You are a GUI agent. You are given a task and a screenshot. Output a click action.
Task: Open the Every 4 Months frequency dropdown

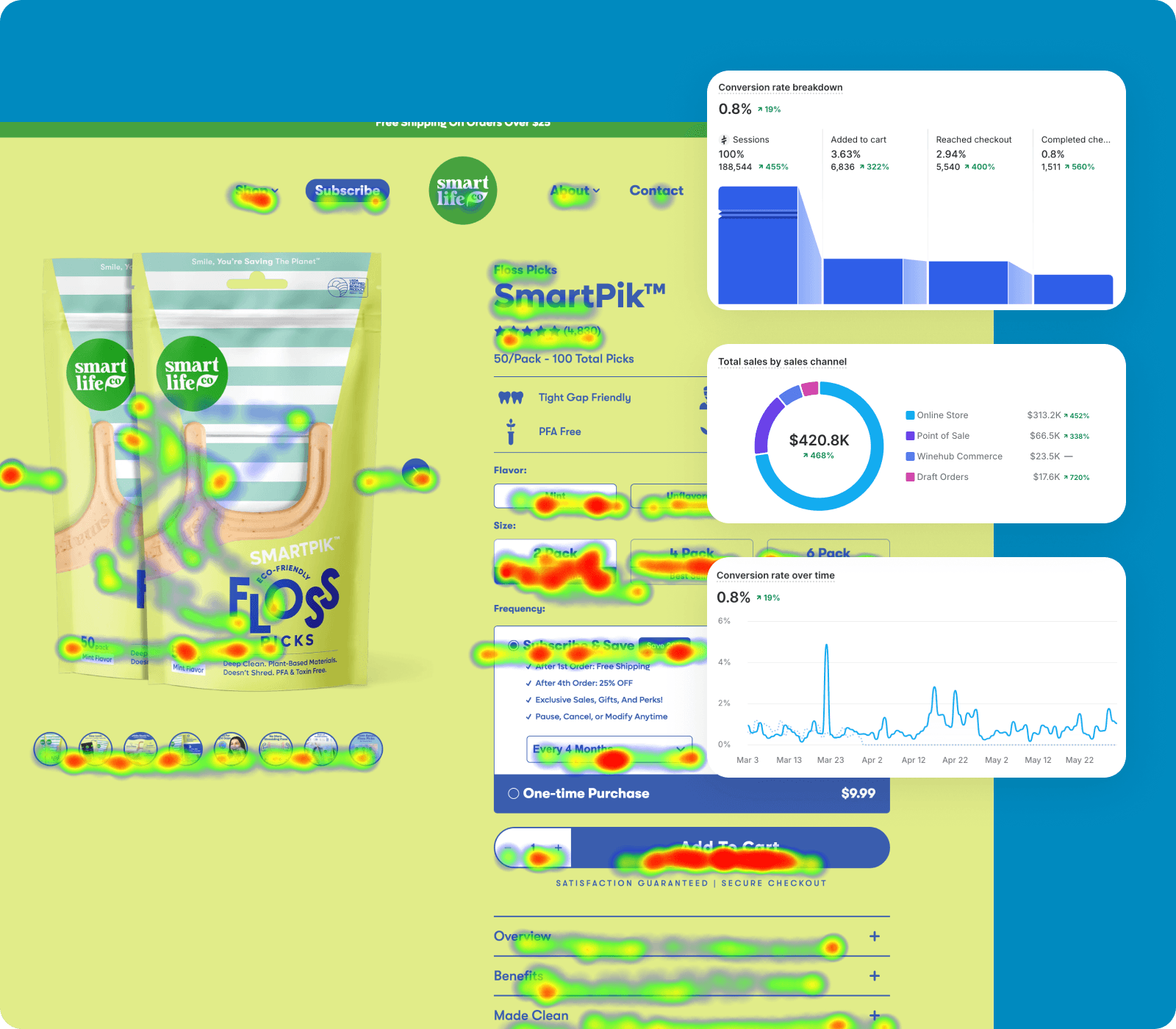pyautogui.click(x=609, y=749)
